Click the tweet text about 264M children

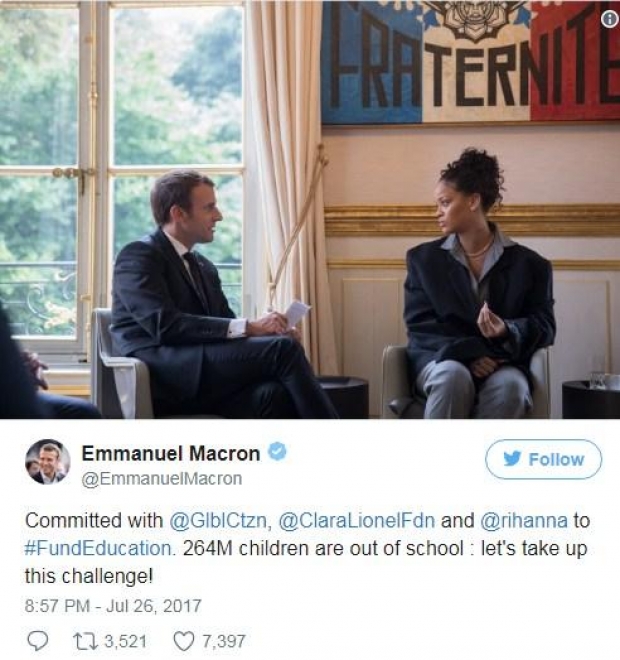pyautogui.click(x=307, y=548)
